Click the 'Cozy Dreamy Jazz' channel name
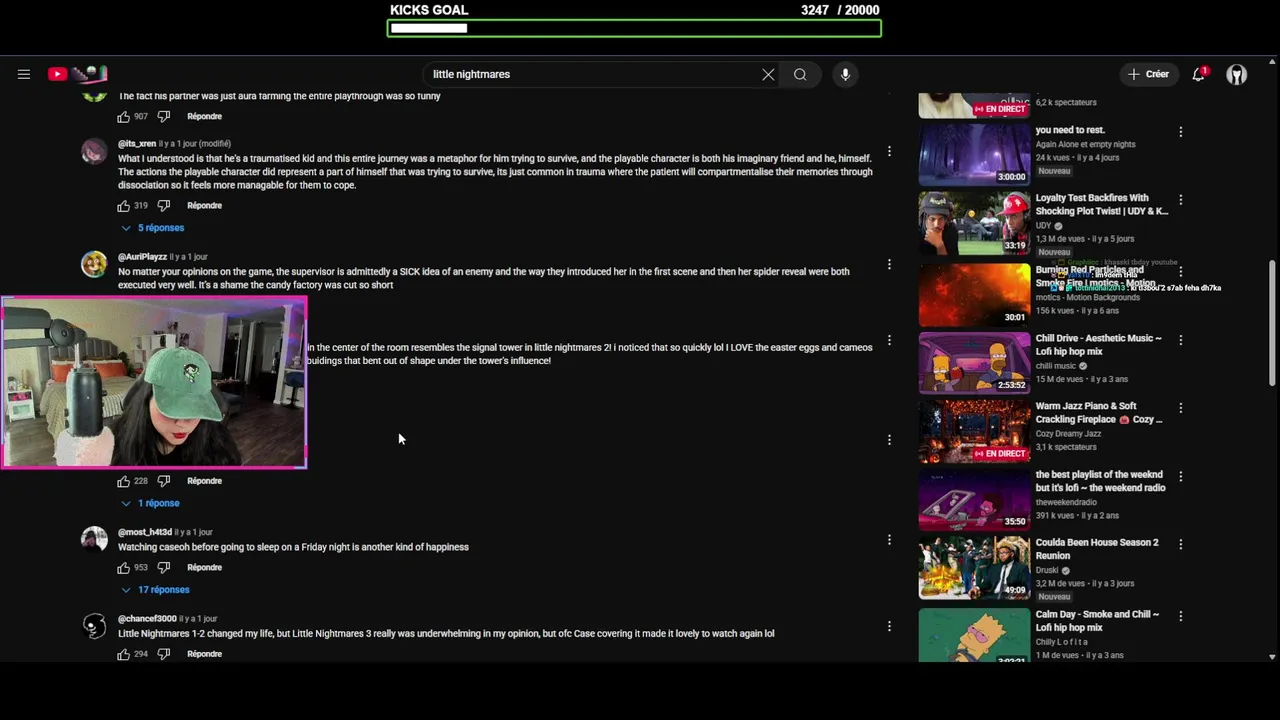 click(x=1068, y=434)
